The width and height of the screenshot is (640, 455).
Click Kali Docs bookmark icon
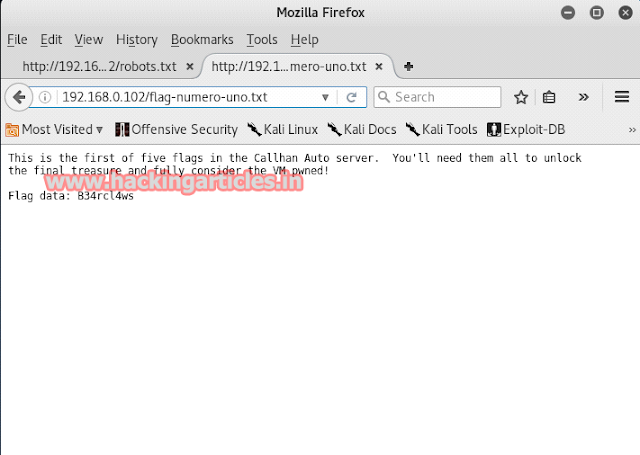334,130
